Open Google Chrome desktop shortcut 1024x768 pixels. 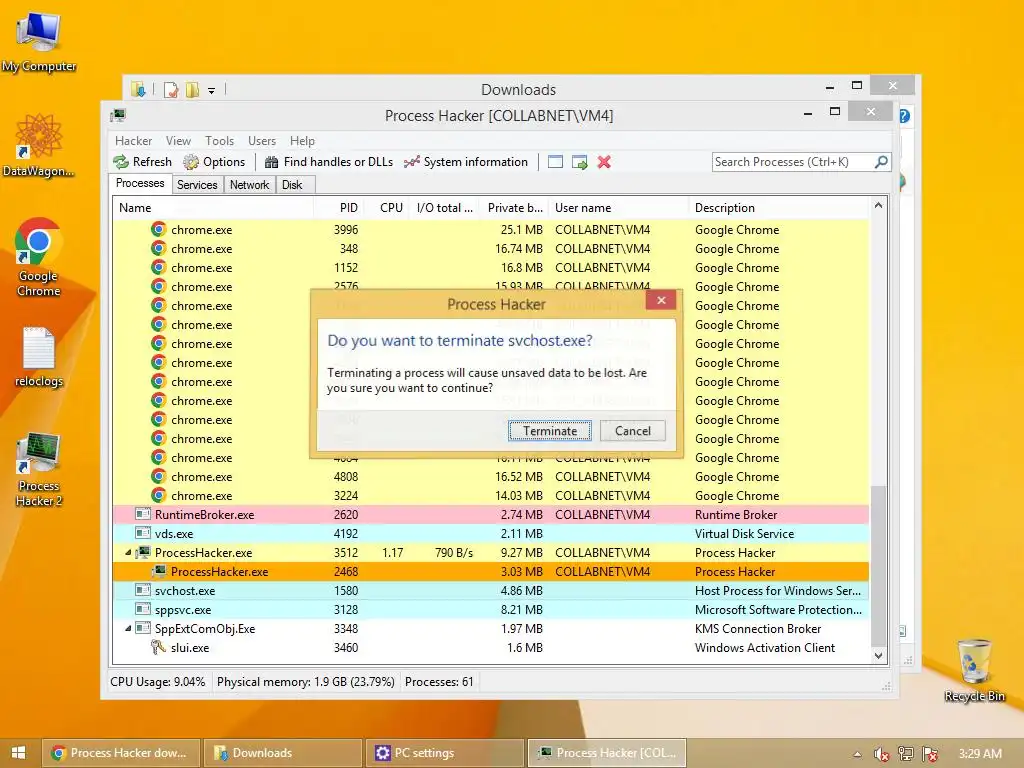(x=39, y=257)
